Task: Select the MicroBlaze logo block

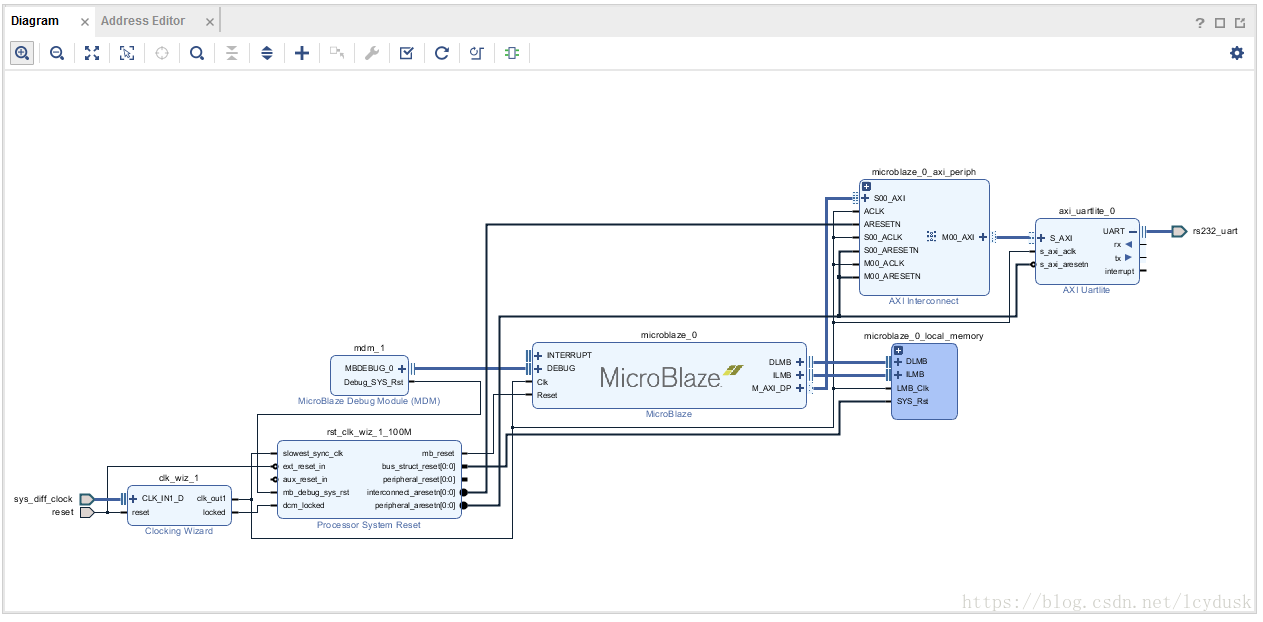Action: click(x=672, y=377)
